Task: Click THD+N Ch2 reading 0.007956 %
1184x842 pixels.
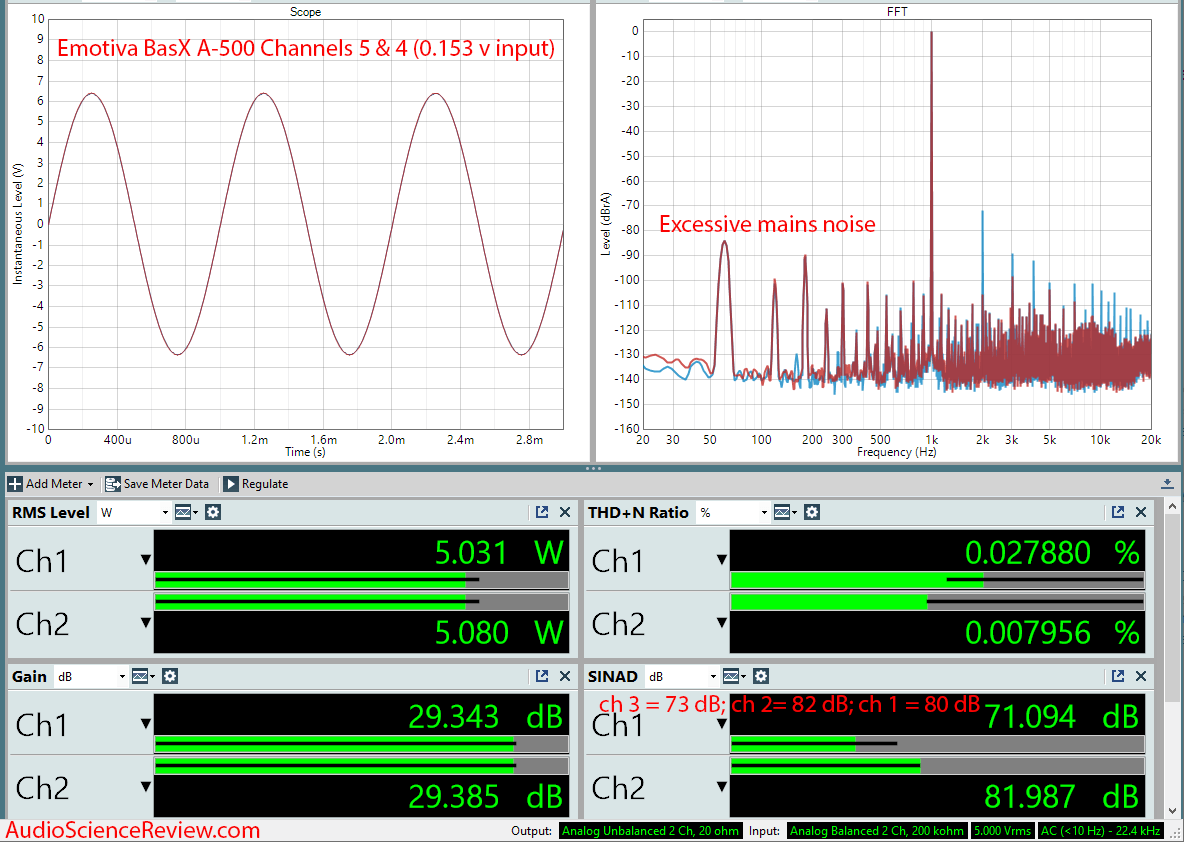Action: pyautogui.click(x=1053, y=632)
